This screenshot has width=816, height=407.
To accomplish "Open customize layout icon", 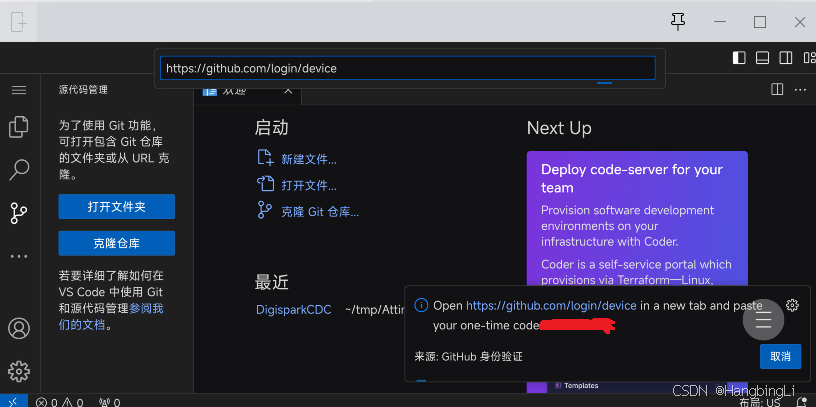I will click(809, 58).
